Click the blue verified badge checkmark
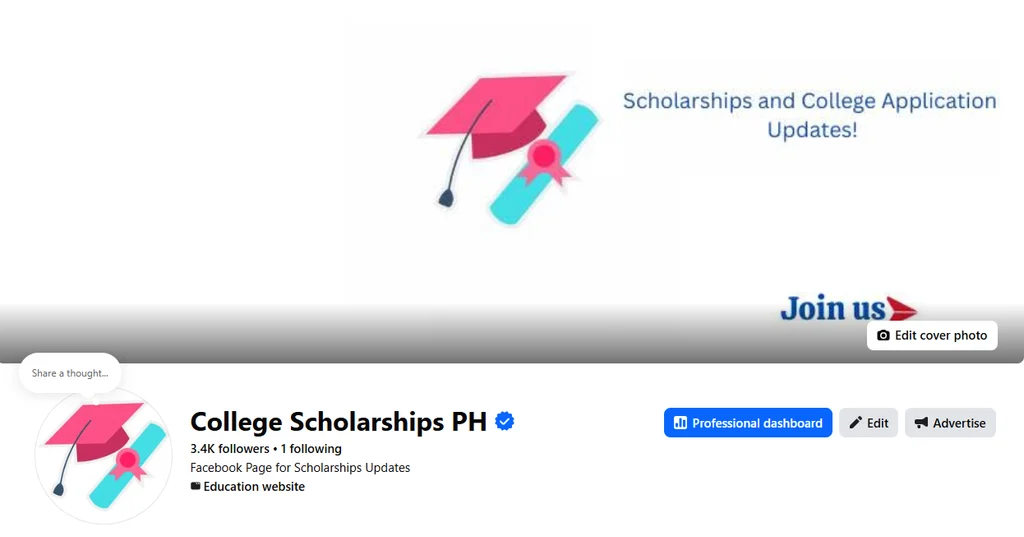 pyautogui.click(x=505, y=421)
